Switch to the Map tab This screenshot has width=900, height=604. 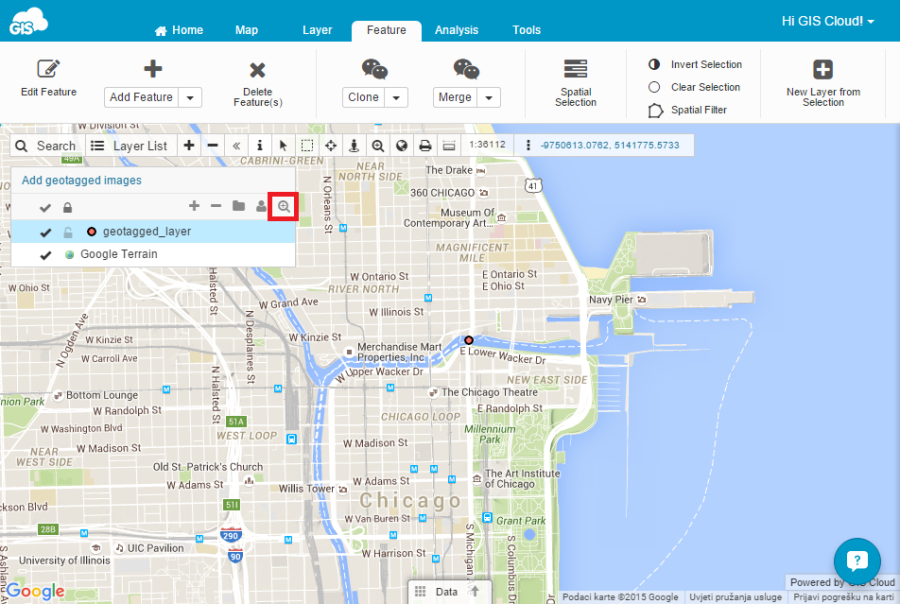(x=246, y=30)
